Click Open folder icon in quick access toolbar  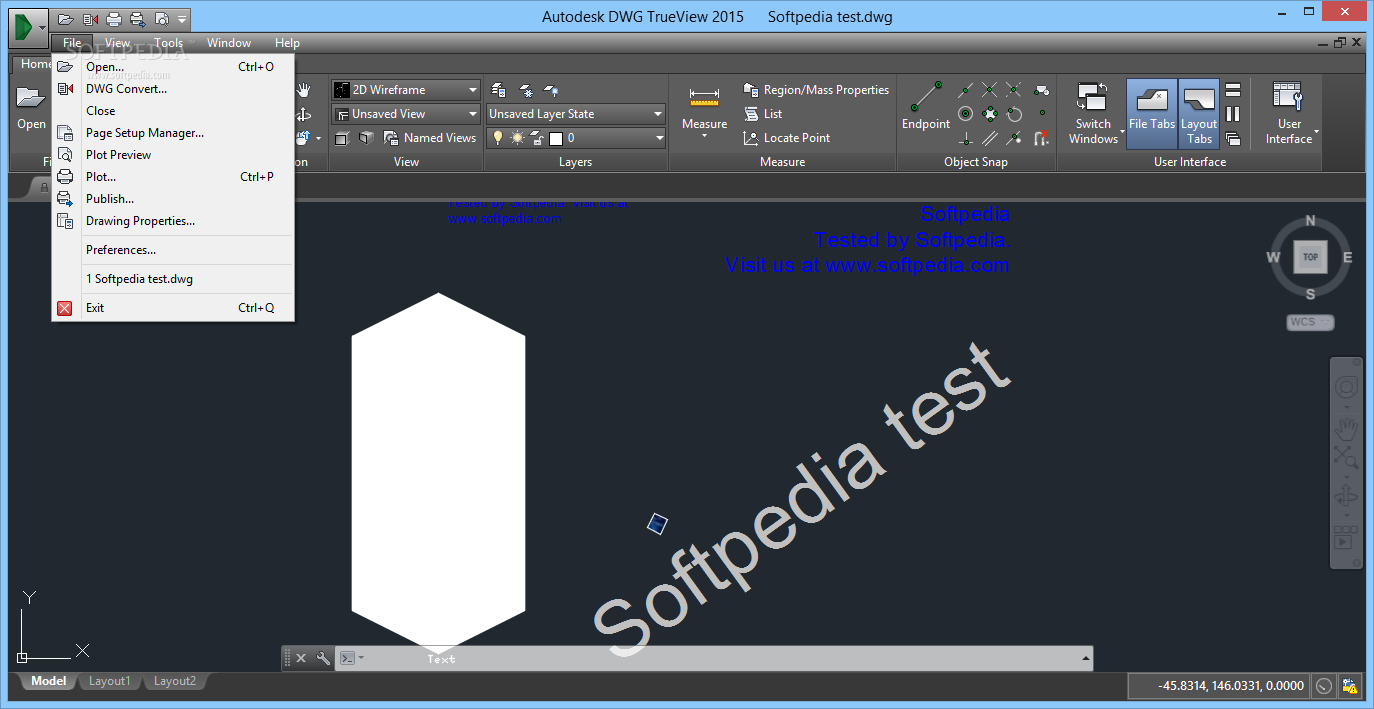[66, 19]
